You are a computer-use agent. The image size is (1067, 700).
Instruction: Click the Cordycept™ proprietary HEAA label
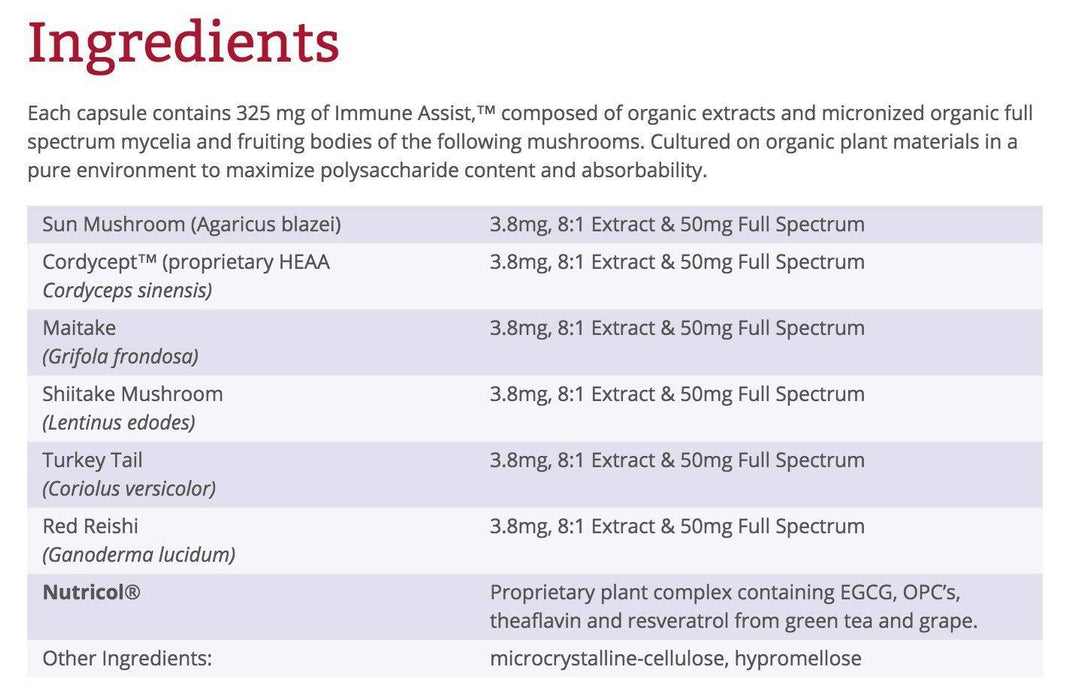coord(186,262)
